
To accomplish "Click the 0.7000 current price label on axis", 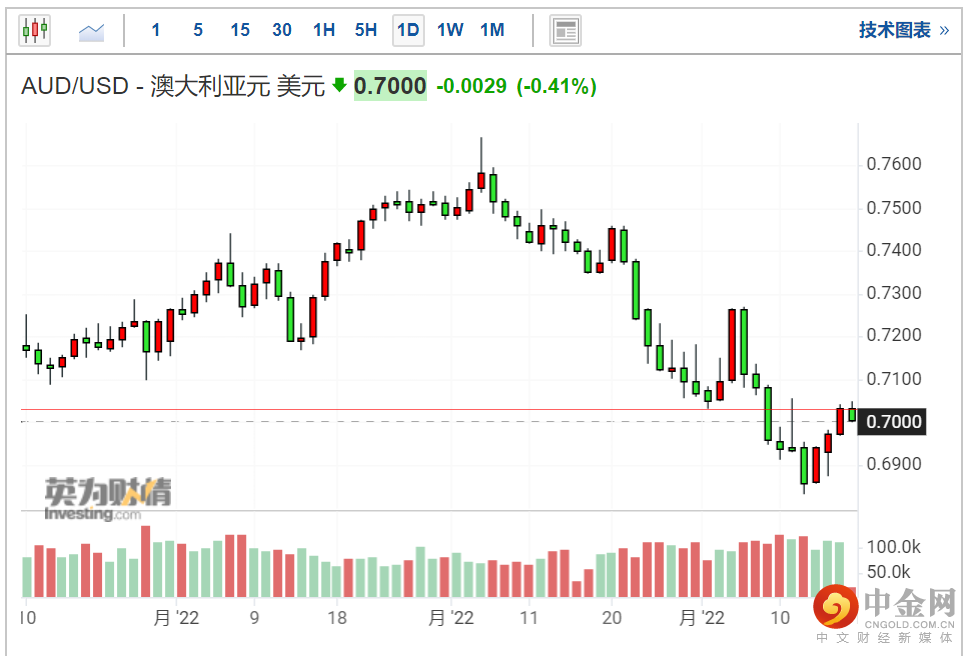I will coord(892,422).
